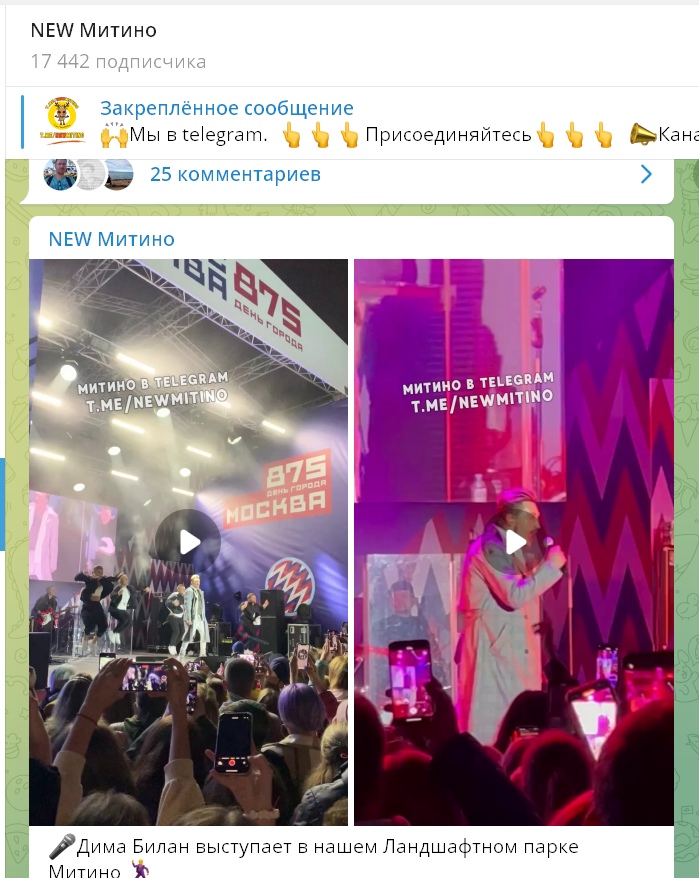Image resolution: width=699 pixels, height=878 pixels.
Task: Open NEW Митино channel header title
Action: pos(94,30)
